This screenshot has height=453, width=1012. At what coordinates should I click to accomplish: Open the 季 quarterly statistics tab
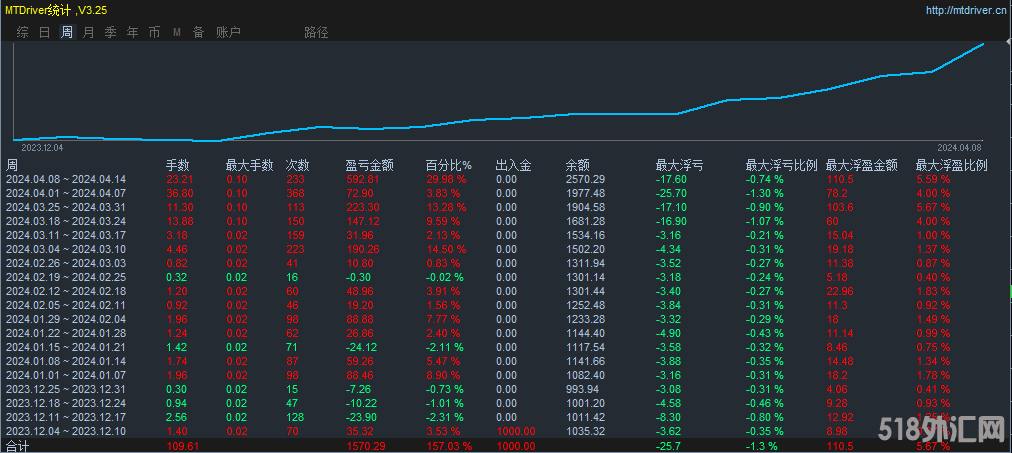[111, 32]
